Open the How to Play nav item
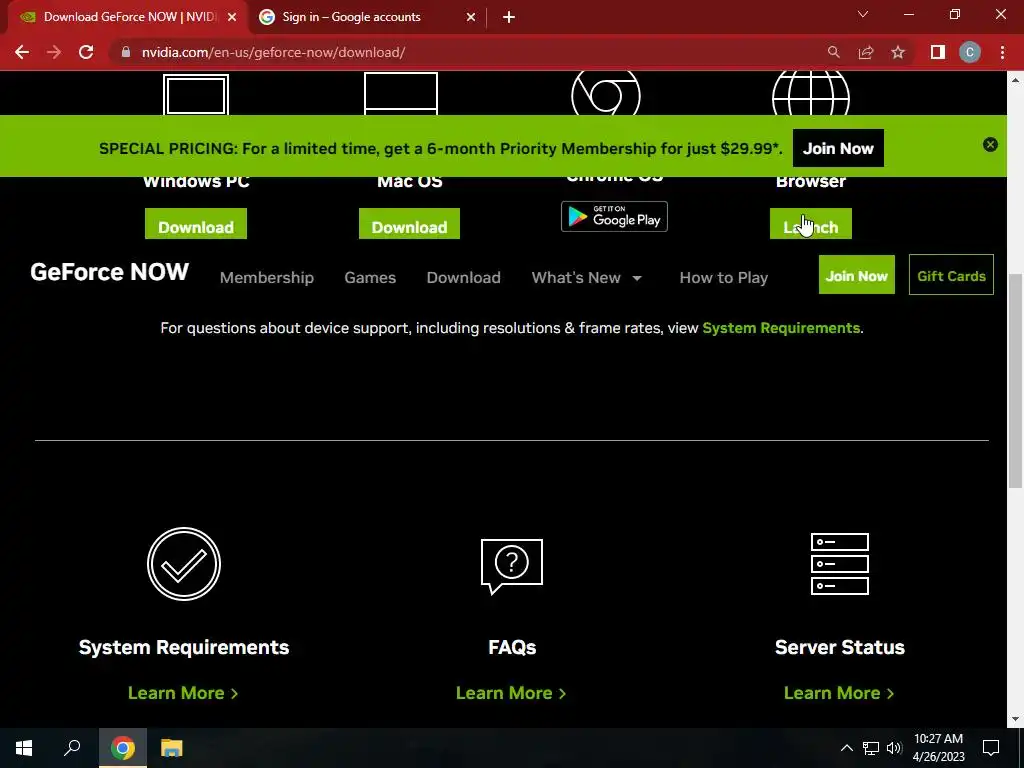 tap(724, 278)
